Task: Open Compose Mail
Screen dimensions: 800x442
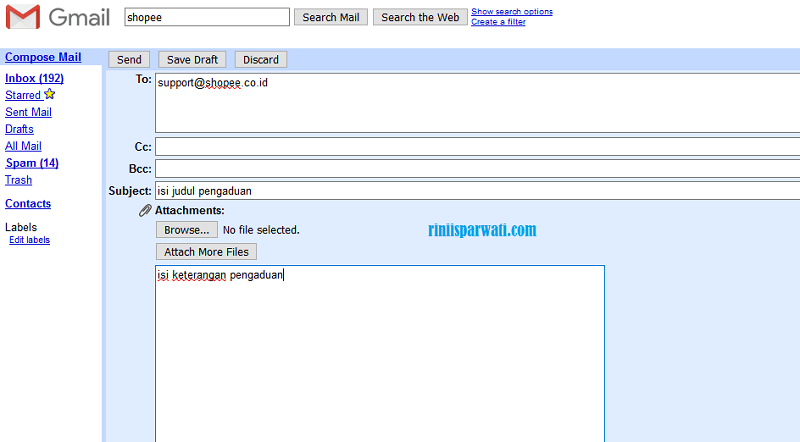Action: coord(43,57)
